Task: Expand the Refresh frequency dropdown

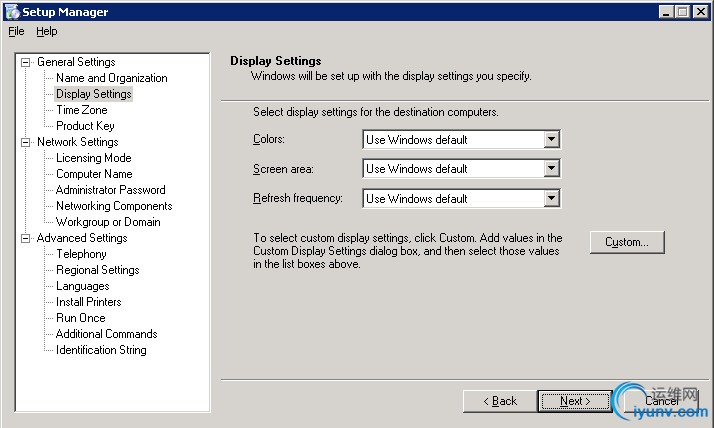Action: (551, 199)
